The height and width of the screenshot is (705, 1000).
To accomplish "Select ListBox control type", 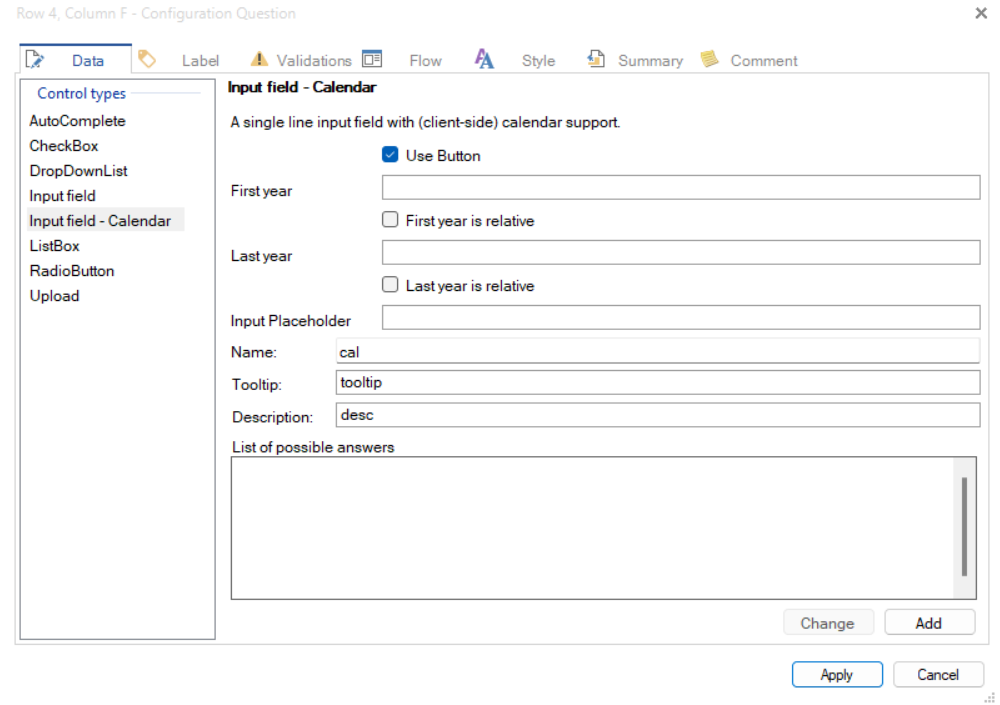I will click(x=54, y=246).
